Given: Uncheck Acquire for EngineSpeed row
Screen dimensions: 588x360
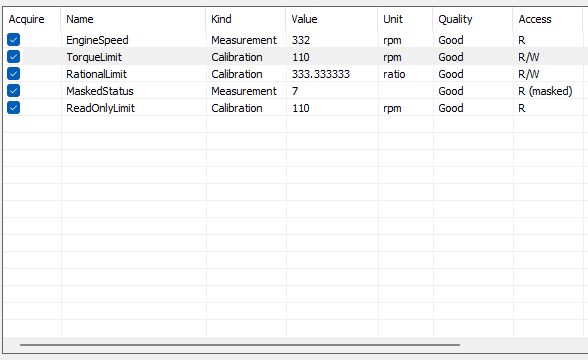Looking at the screenshot, I should coord(14,40).
